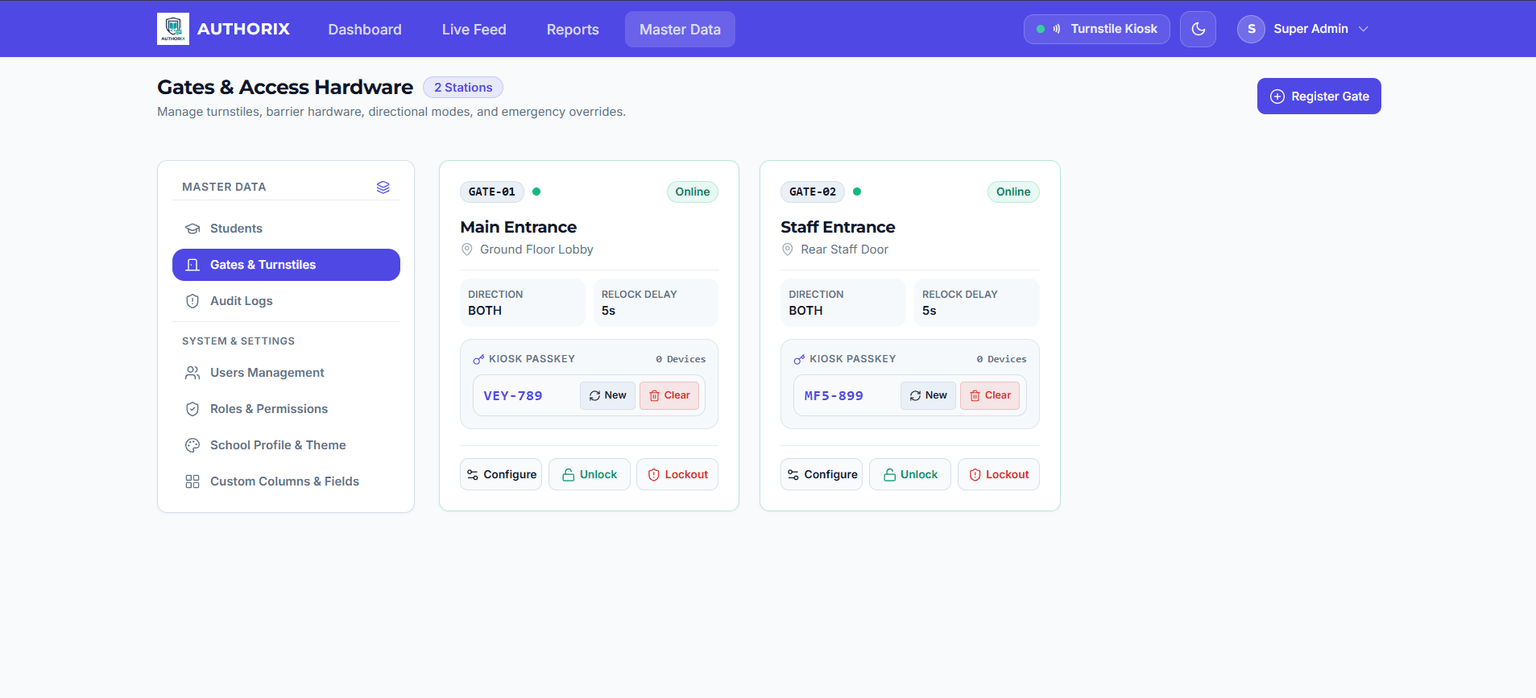Go to the Dashboard nav item
The width and height of the screenshot is (1536, 698).
365,29
